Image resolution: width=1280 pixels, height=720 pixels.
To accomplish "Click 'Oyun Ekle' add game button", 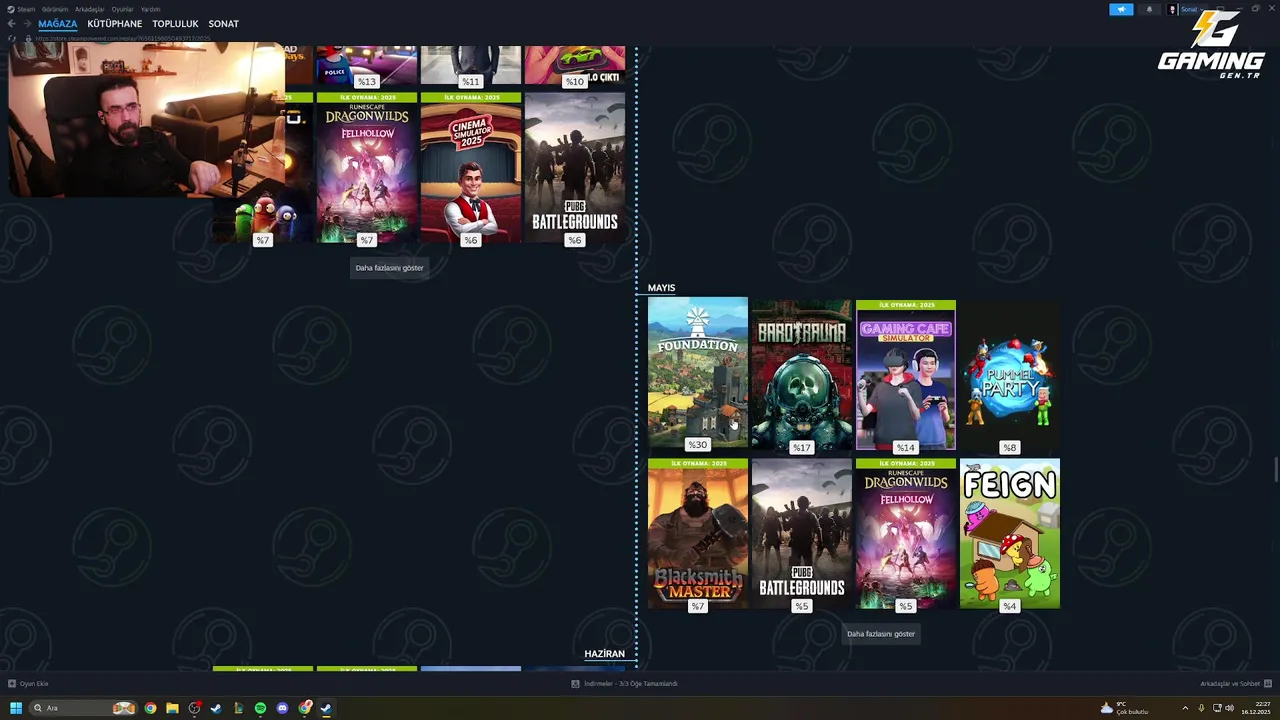I will point(28,684).
